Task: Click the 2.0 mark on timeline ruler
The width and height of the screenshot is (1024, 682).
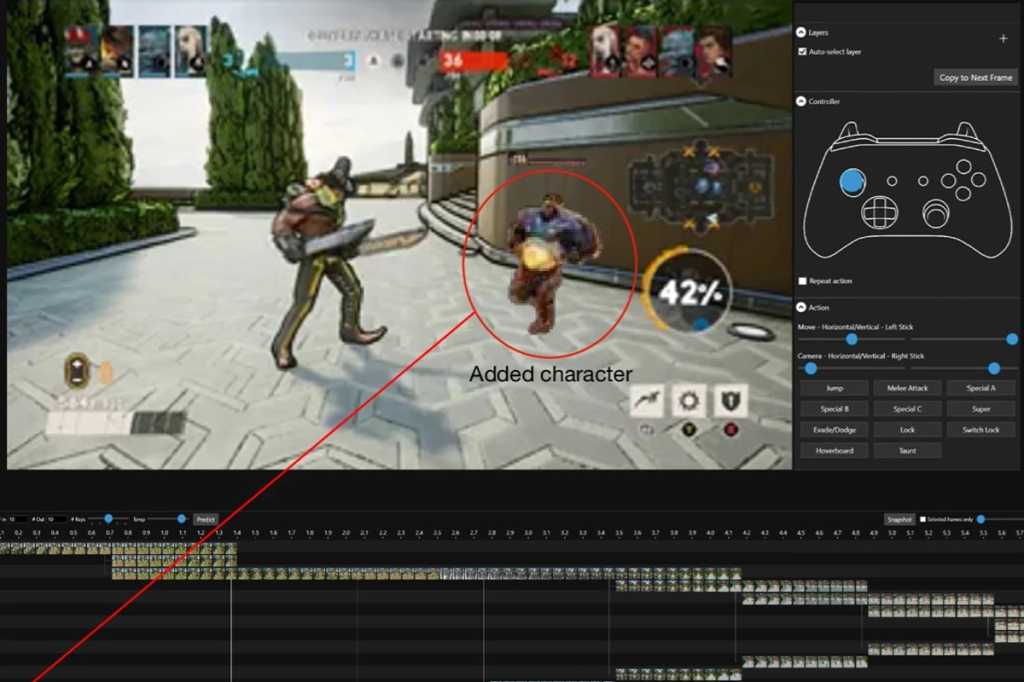Action: pos(346,534)
